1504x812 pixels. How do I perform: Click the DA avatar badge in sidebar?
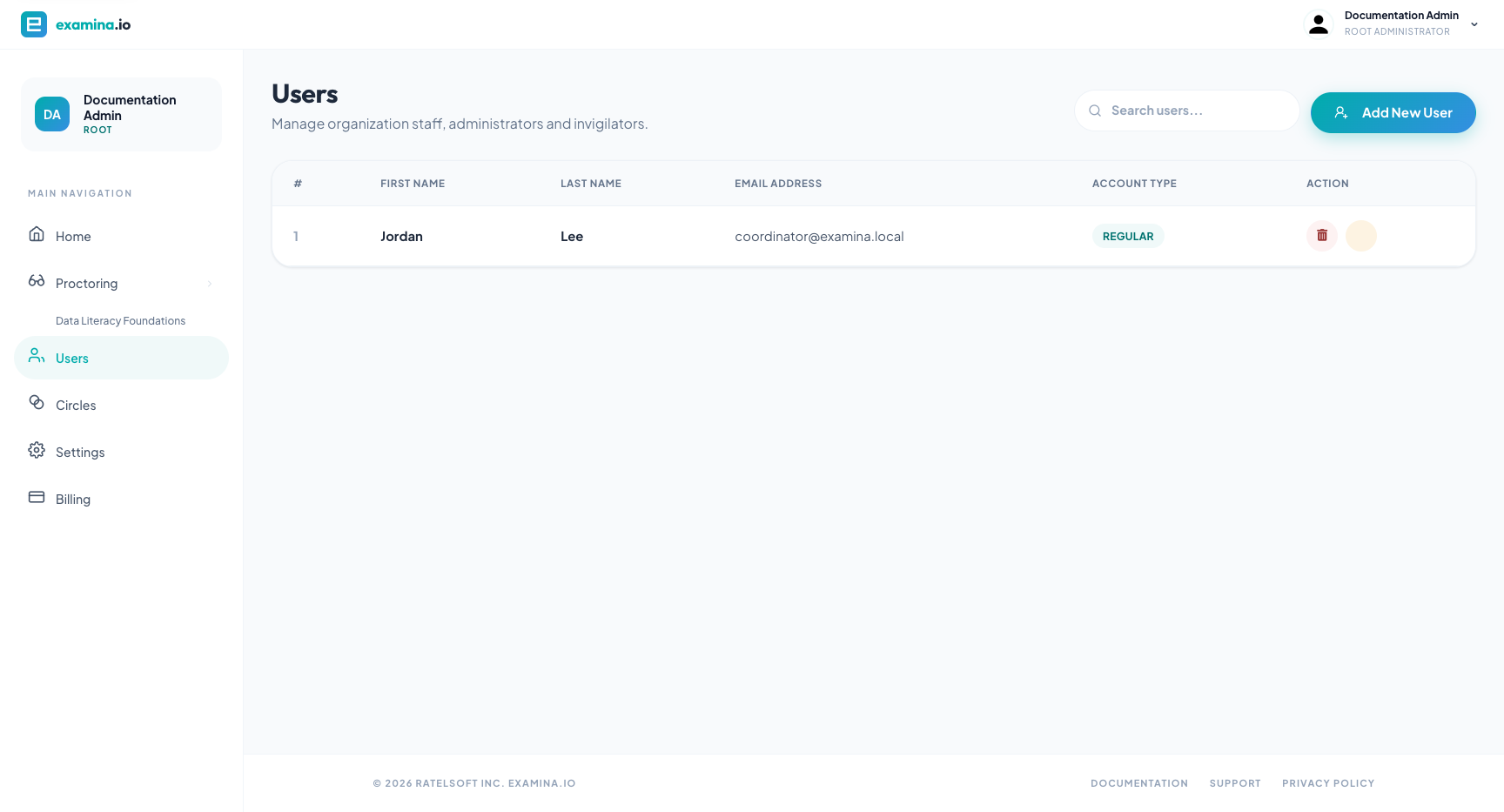[x=52, y=114]
